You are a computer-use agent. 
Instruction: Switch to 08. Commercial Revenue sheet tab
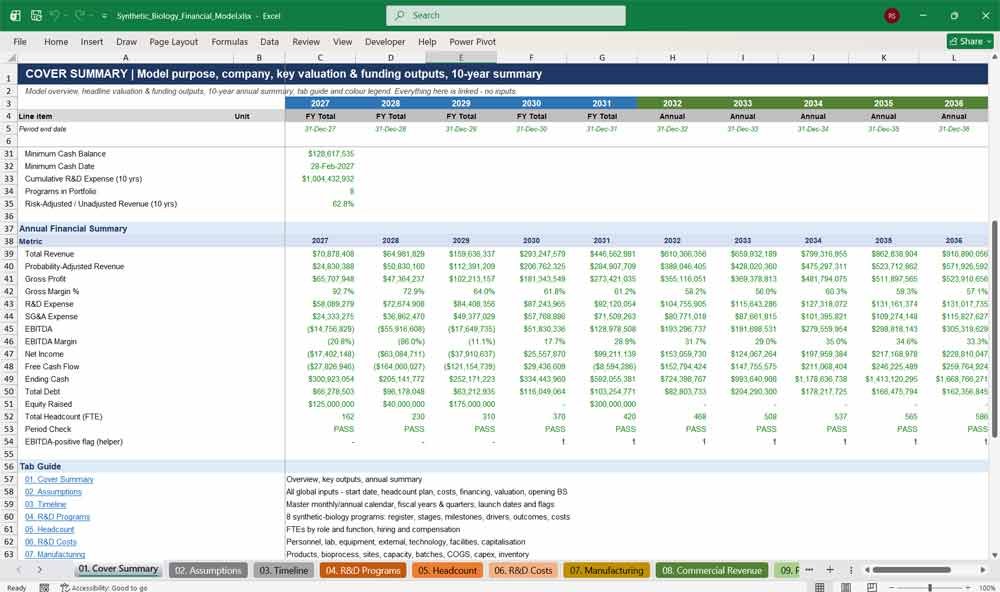(712, 570)
